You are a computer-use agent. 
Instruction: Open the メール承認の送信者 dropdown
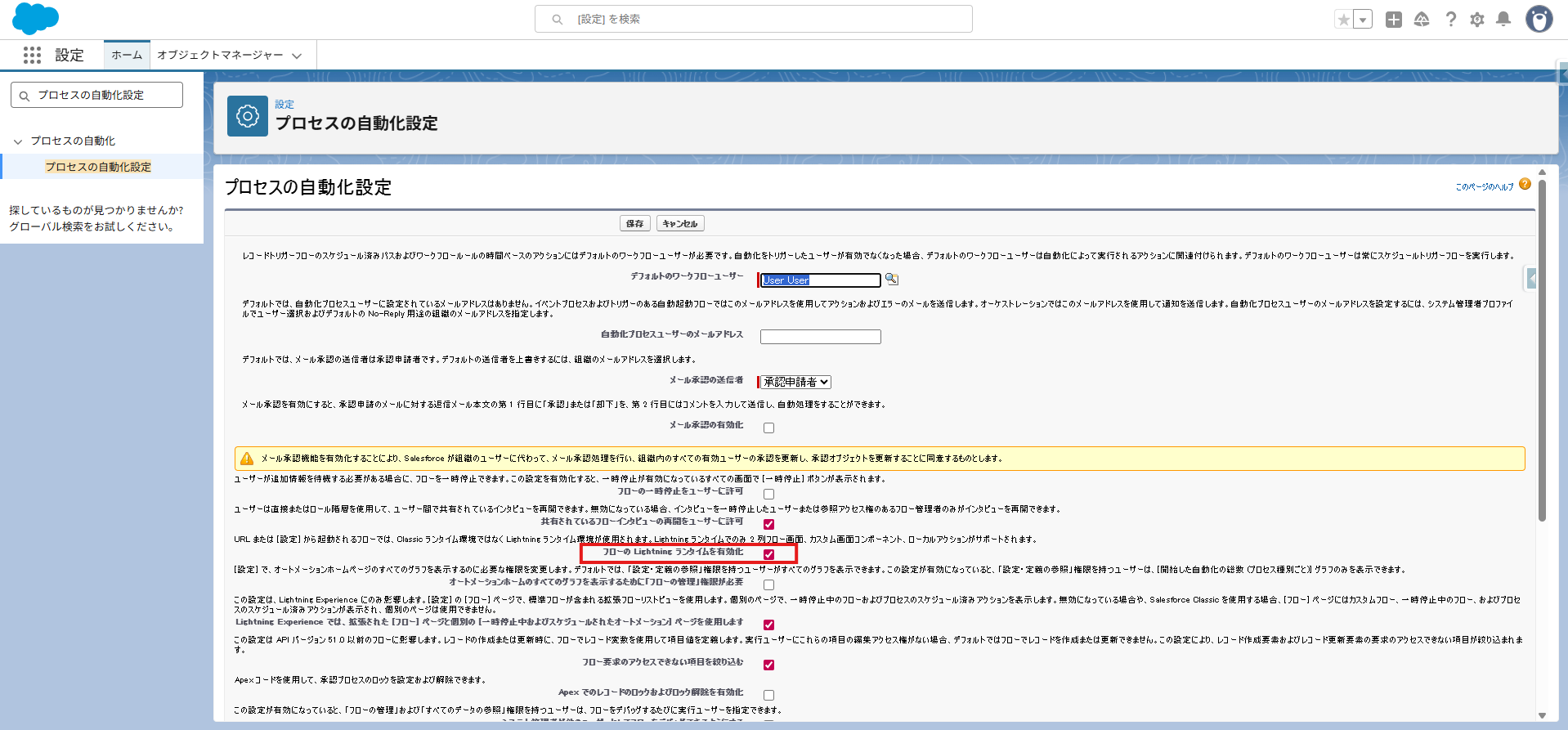pos(796,382)
